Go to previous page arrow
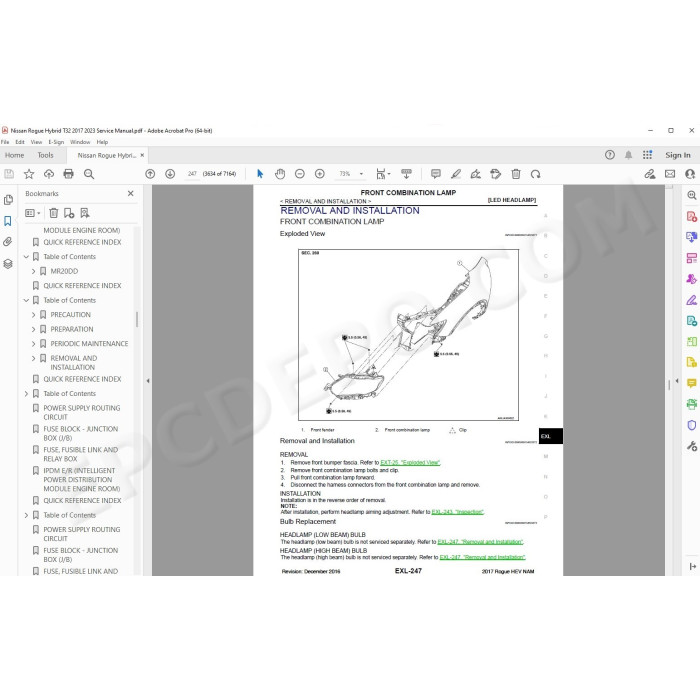Screen dimensions: 700x700 pyautogui.click(x=150, y=174)
